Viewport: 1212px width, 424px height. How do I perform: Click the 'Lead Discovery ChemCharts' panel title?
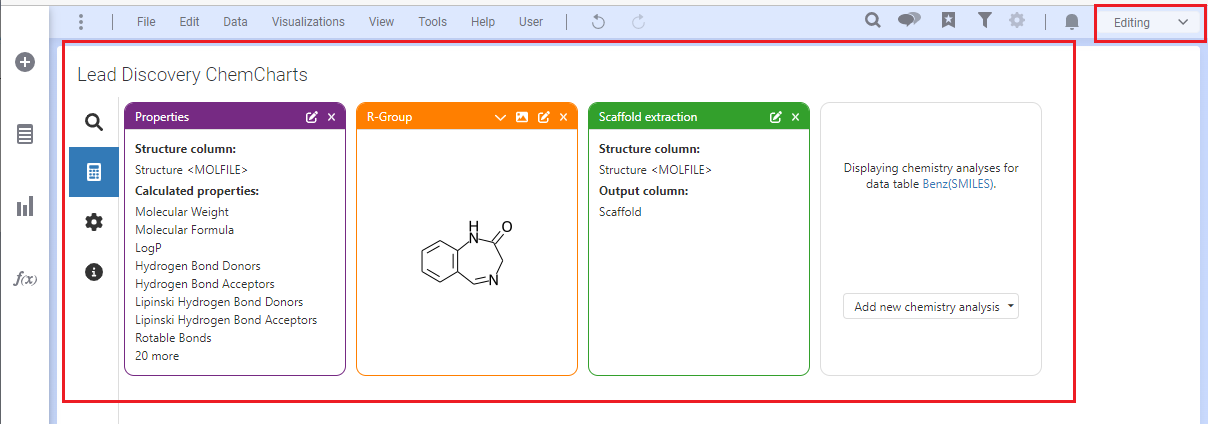click(x=193, y=74)
